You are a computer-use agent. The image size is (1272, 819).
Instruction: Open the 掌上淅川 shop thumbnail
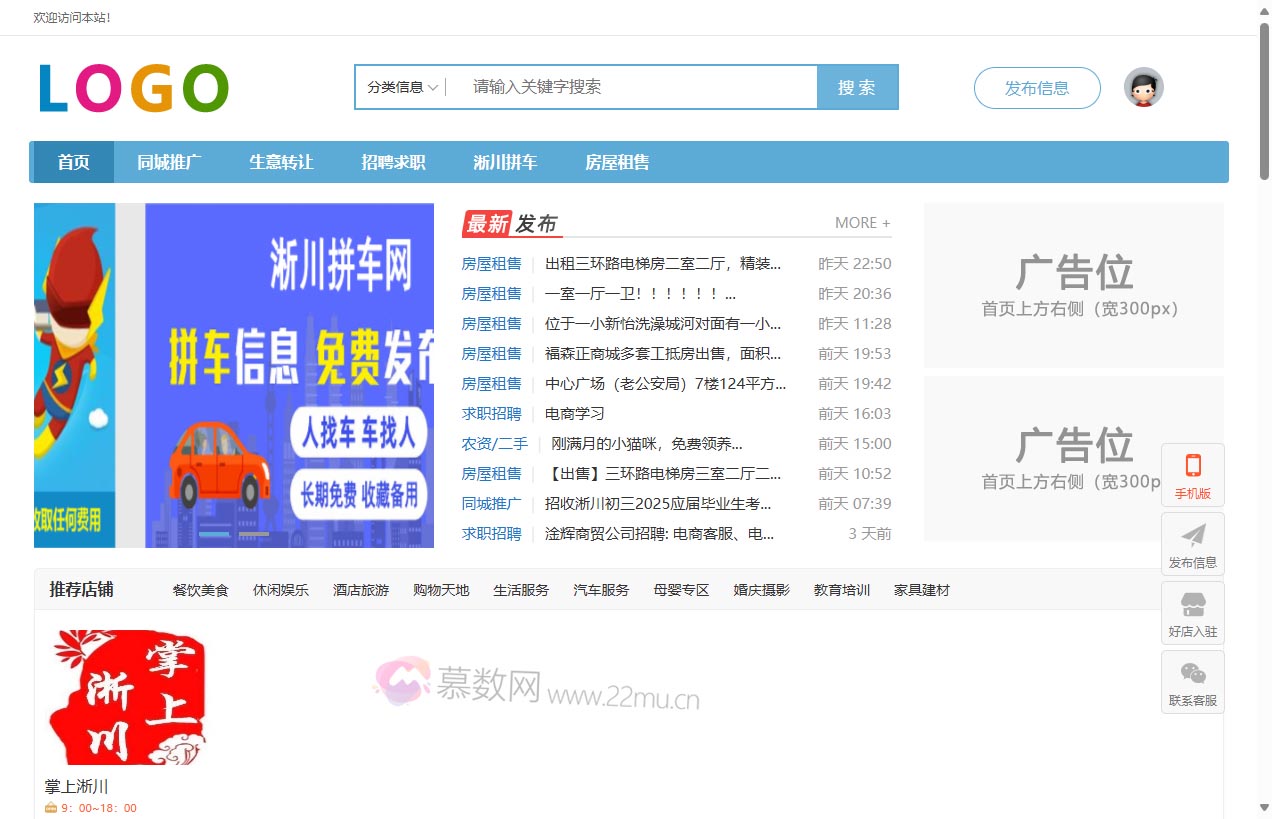(127, 697)
